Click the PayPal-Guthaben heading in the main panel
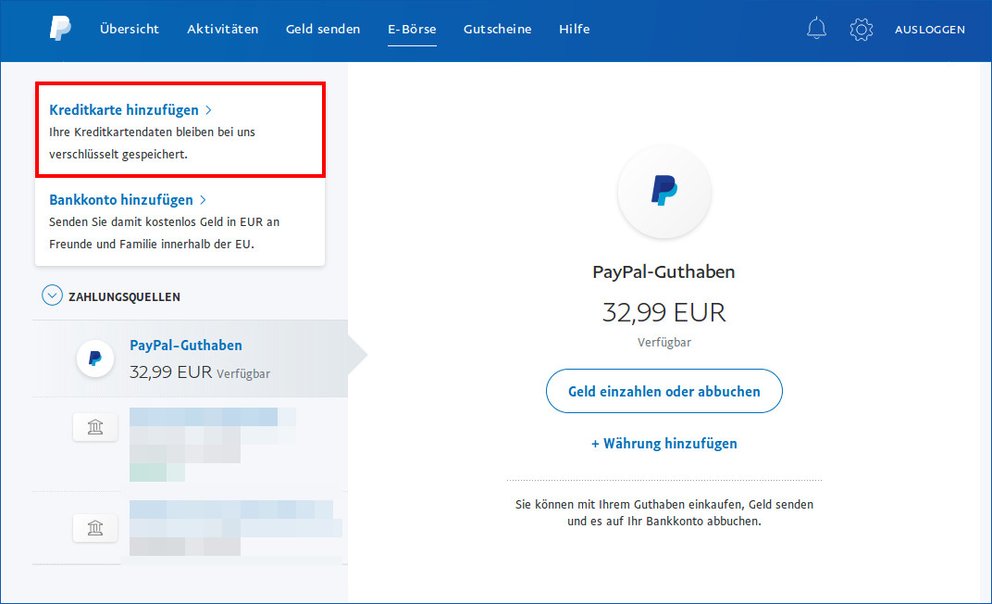Screen dimensions: 992x604 click(664, 272)
